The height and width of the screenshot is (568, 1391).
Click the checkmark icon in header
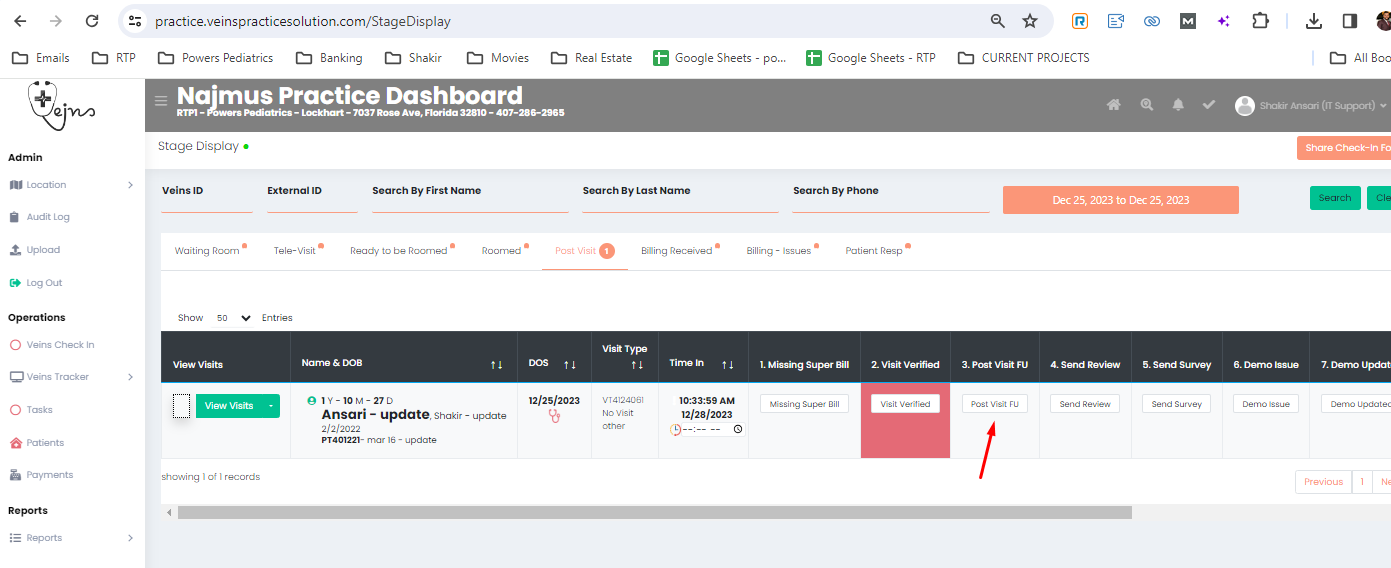pos(1209,105)
